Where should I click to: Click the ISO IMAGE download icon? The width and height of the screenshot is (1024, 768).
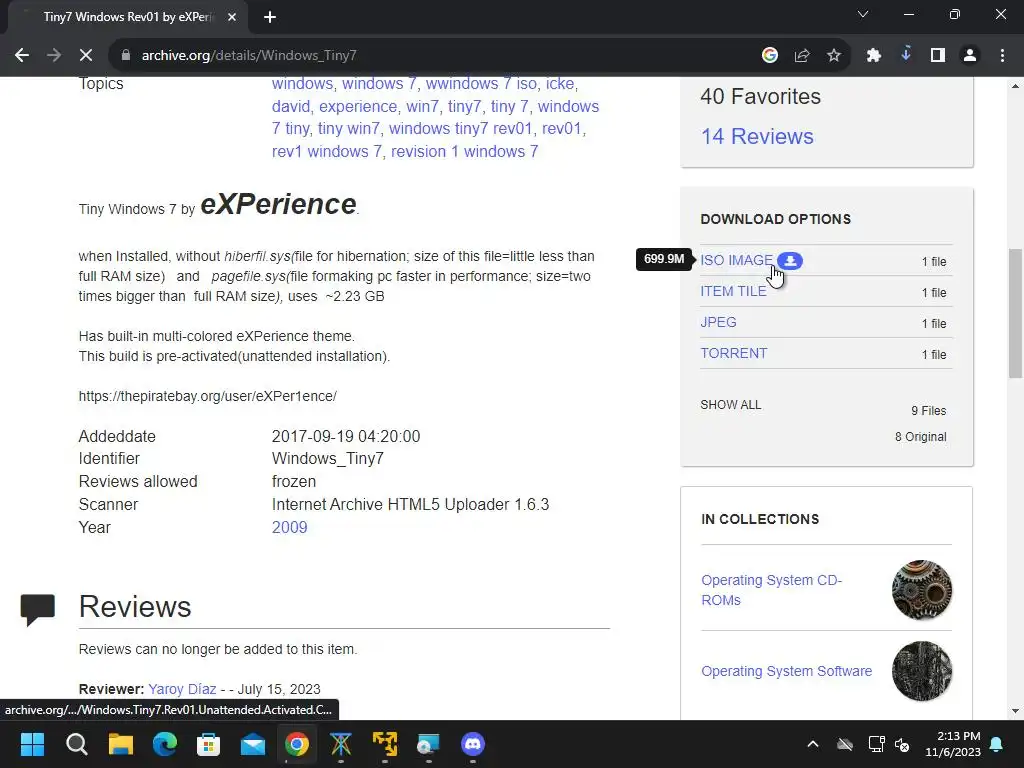tap(790, 261)
